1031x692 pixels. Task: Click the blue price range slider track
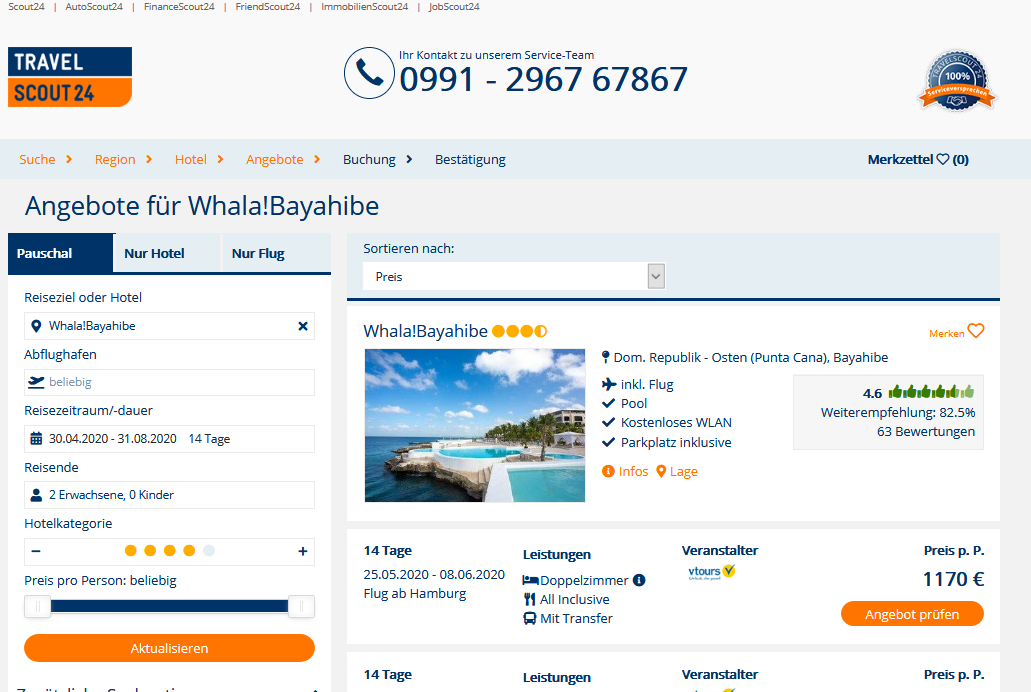[170, 606]
